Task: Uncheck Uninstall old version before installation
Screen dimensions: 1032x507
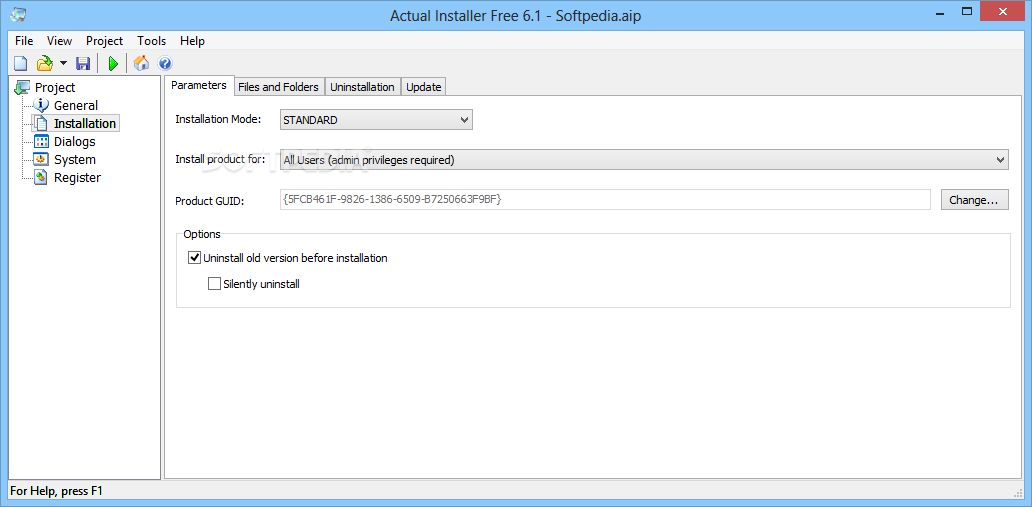Action: (194, 258)
